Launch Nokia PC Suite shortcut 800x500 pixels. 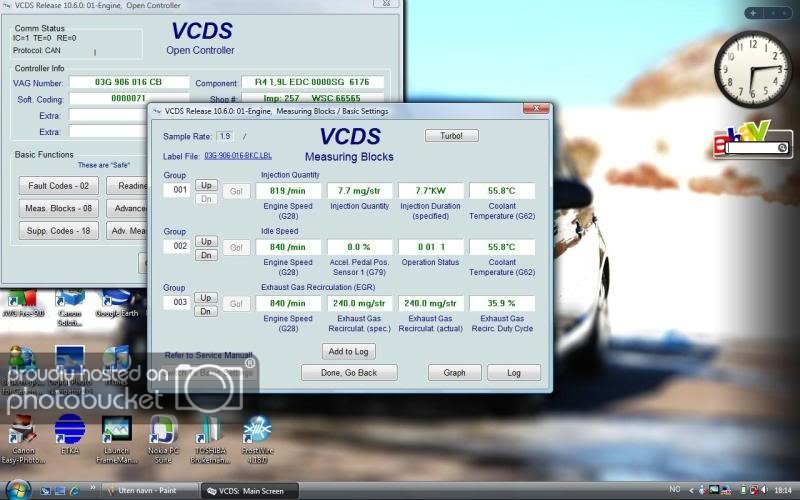163,432
